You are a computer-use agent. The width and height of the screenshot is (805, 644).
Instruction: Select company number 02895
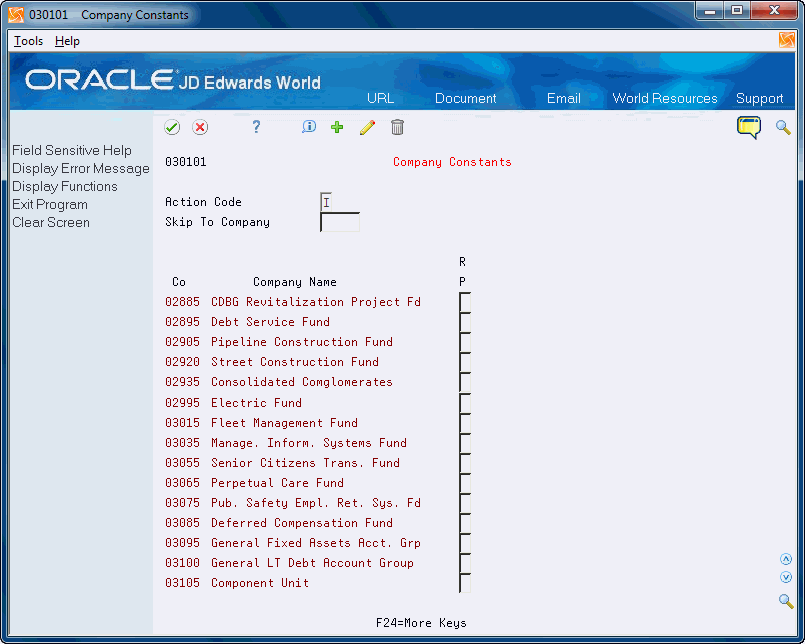[x=182, y=322]
